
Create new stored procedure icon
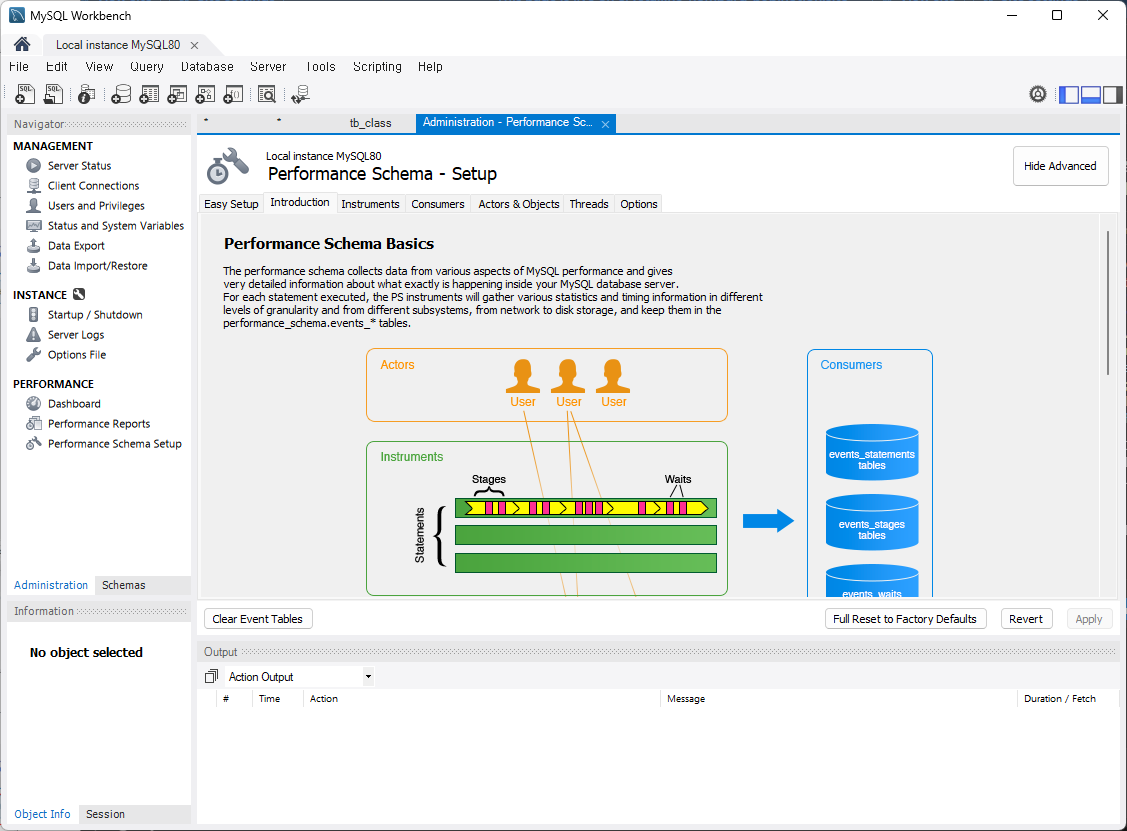pyautogui.click(x=205, y=94)
